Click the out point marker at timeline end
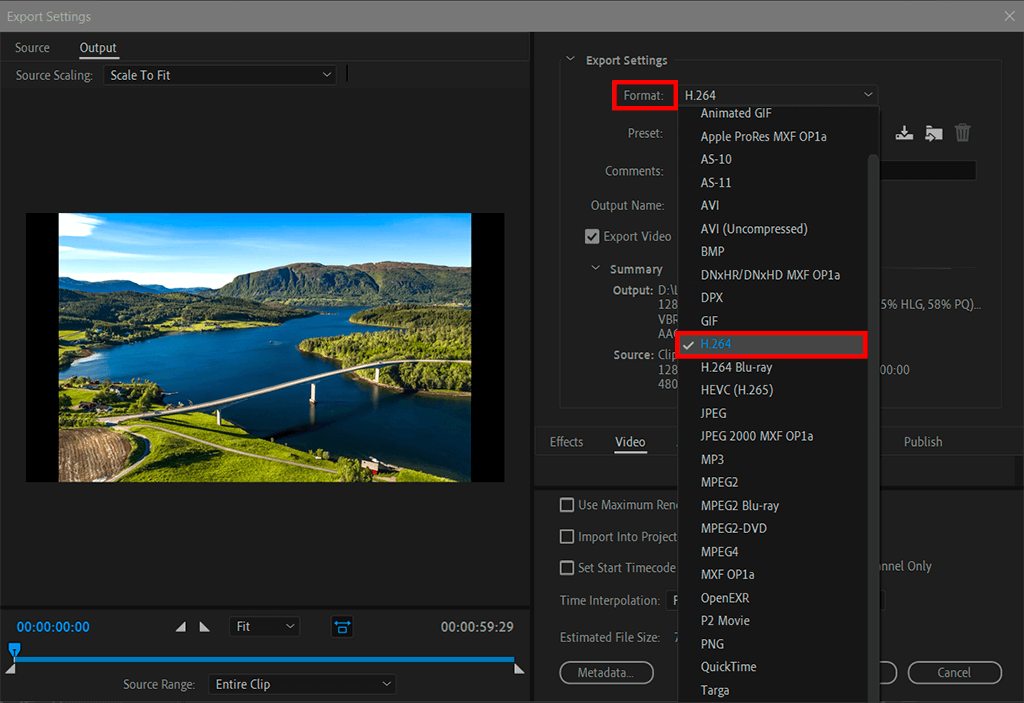This screenshot has width=1024, height=703. click(x=518, y=668)
